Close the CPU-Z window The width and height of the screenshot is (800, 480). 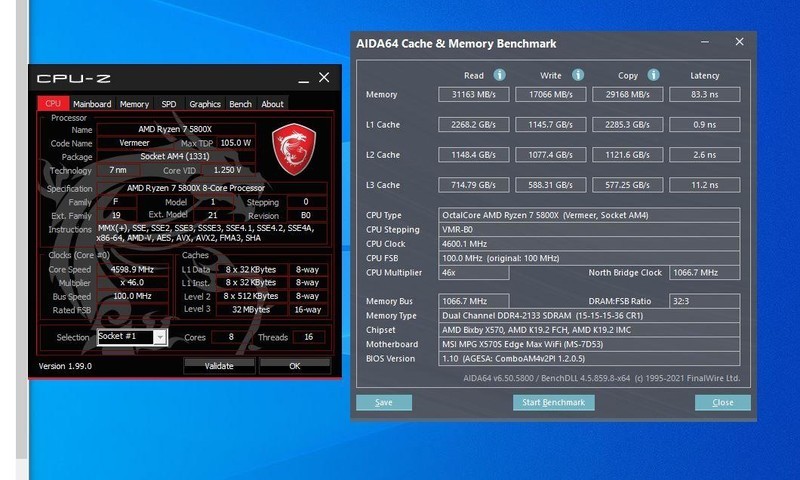[324, 78]
